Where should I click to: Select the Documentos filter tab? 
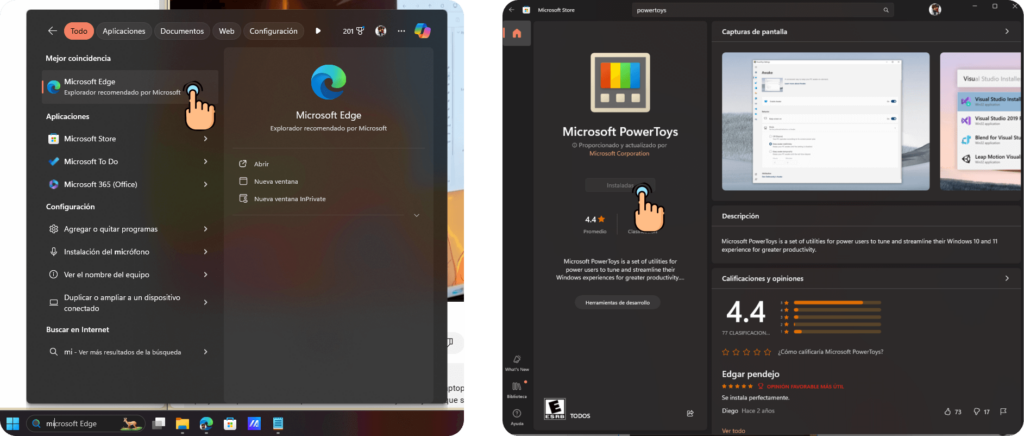[x=182, y=31]
